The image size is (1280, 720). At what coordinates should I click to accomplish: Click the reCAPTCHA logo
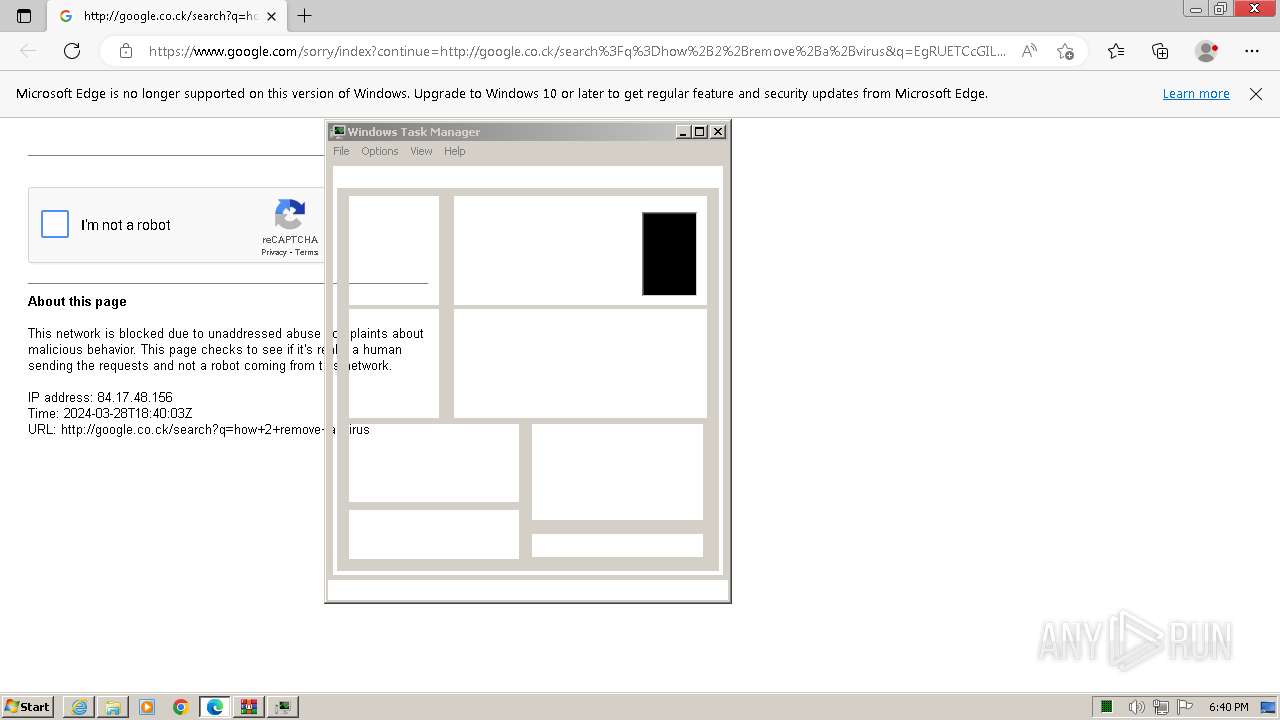tap(290, 214)
